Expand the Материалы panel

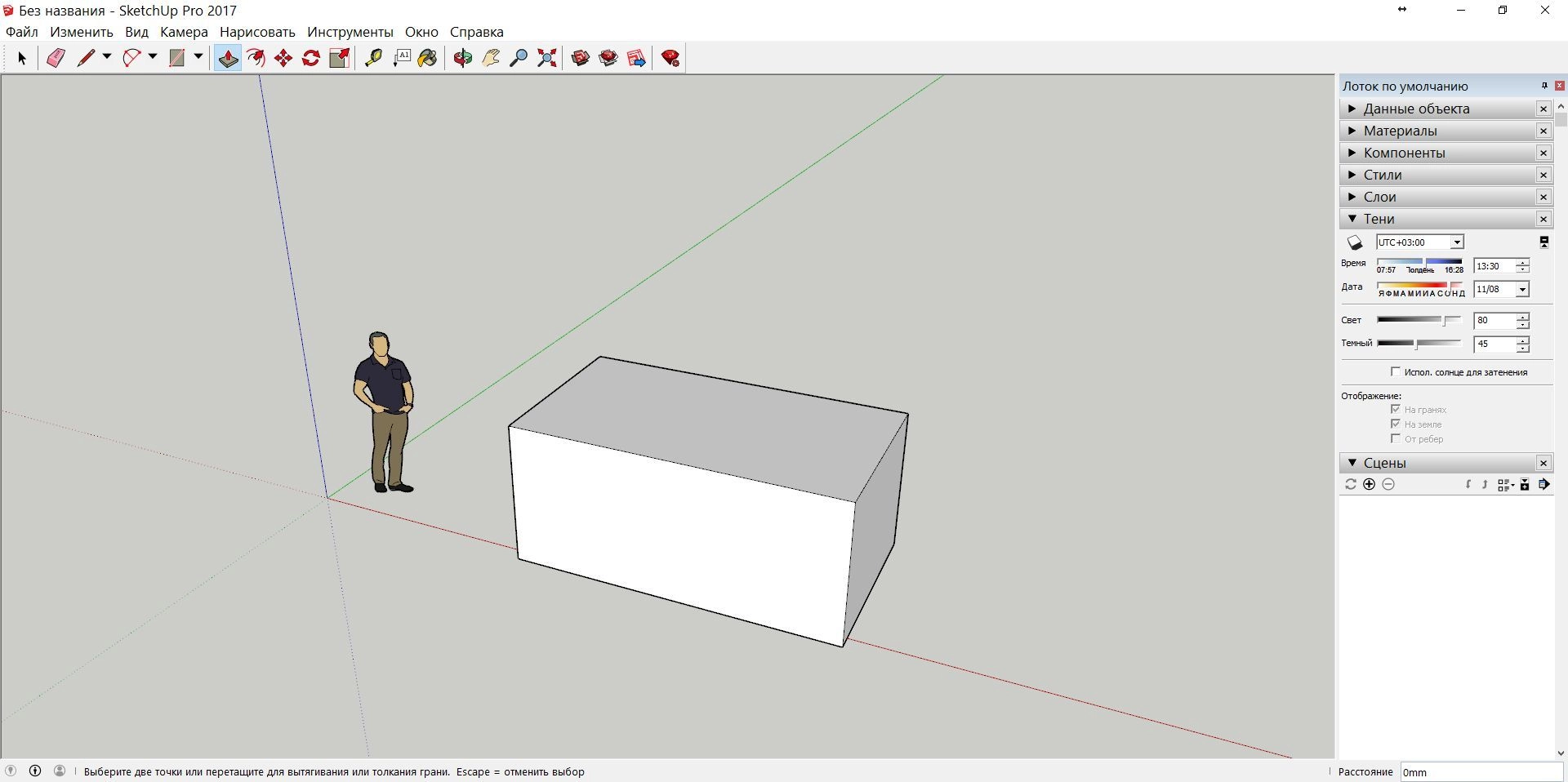1445,131
